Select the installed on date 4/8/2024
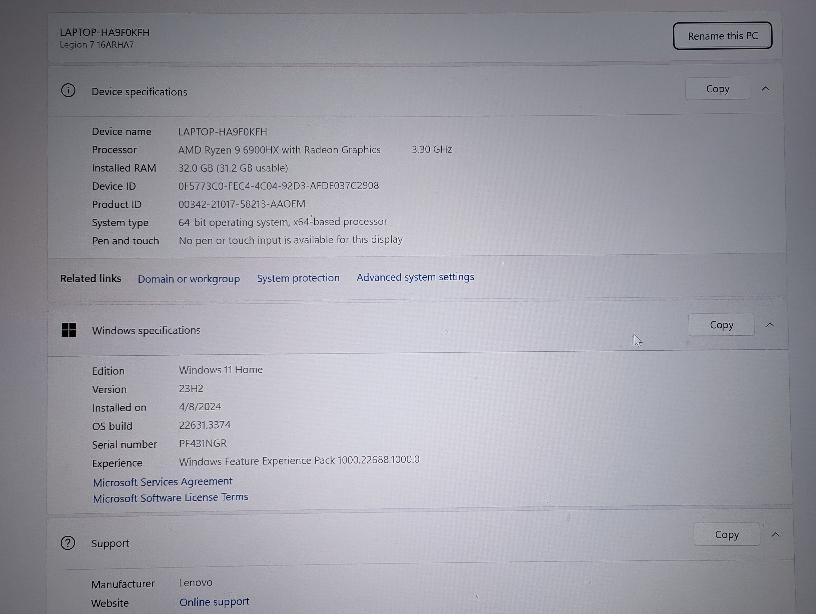The height and width of the screenshot is (614, 816). pos(200,406)
